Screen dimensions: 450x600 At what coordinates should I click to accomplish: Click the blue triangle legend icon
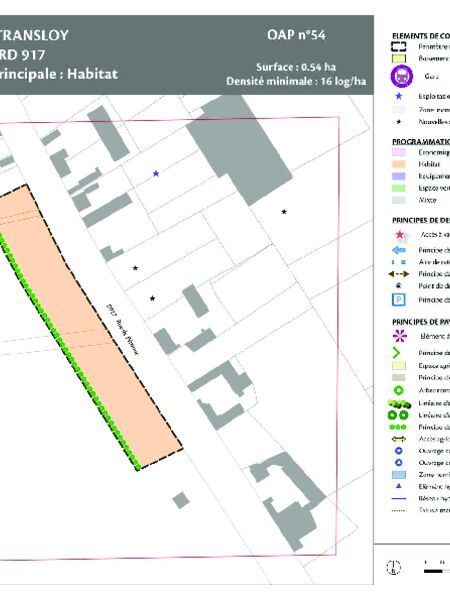398,486
